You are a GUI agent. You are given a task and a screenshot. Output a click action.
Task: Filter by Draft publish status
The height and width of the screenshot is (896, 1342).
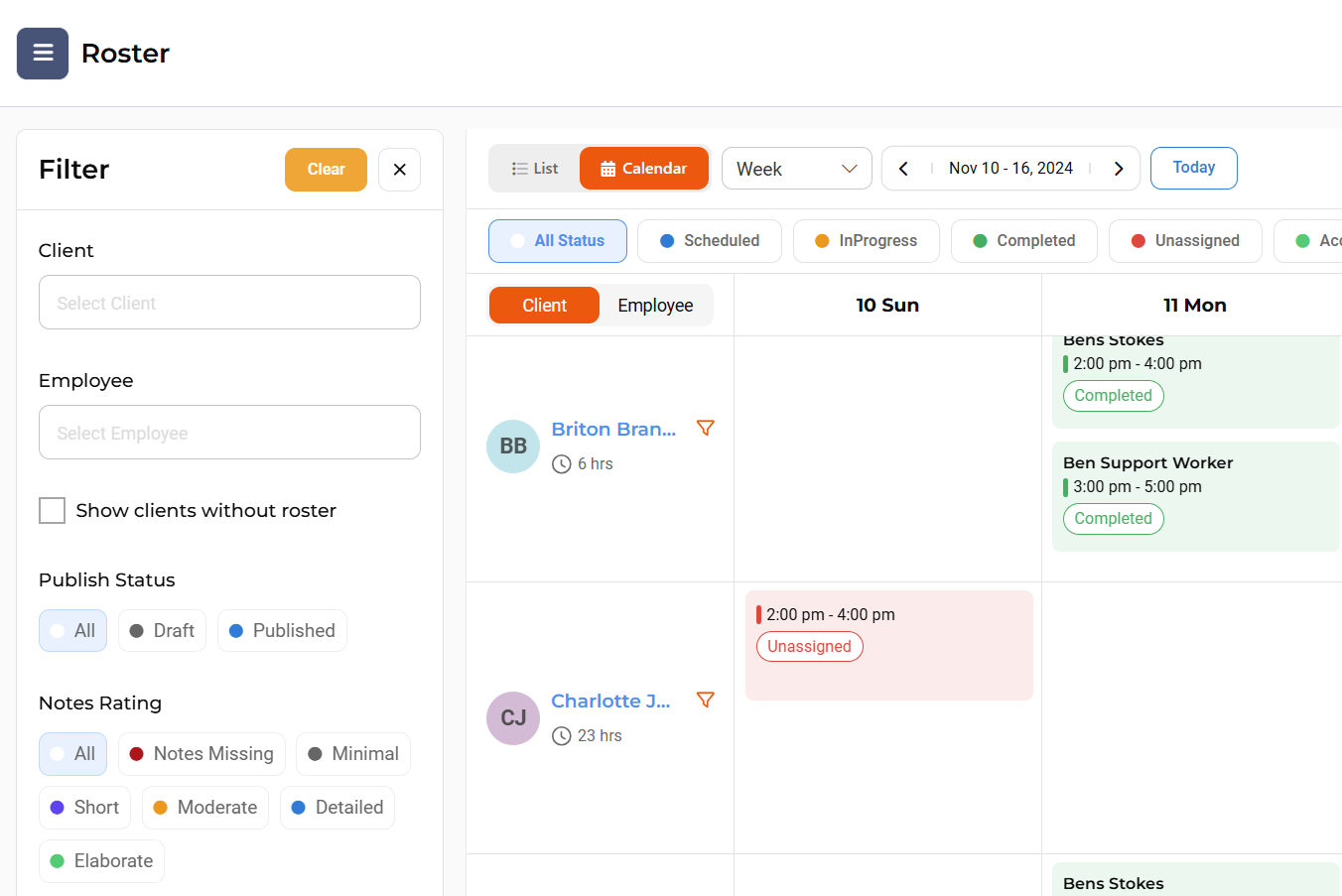click(162, 631)
